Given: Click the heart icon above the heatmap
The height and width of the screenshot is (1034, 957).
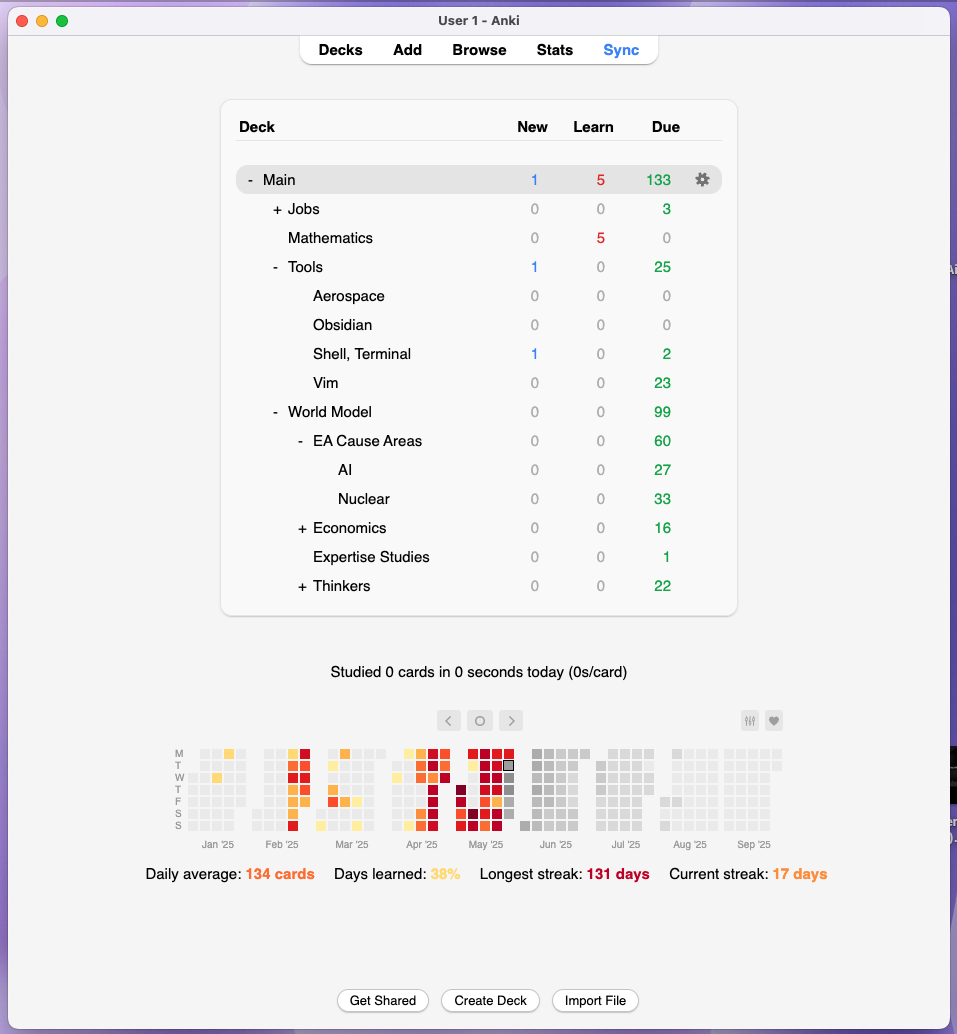Looking at the screenshot, I should pyautogui.click(x=773, y=720).
